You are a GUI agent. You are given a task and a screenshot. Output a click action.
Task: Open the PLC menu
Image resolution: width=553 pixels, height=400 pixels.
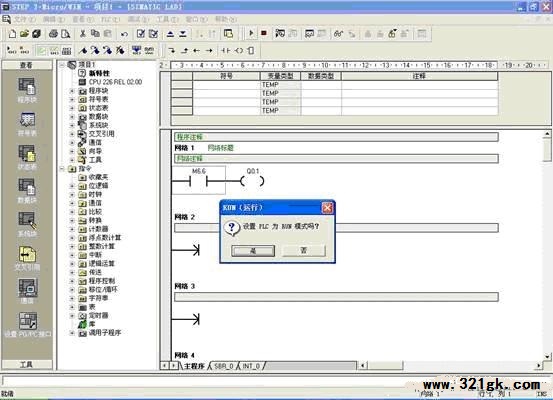(x=110, y=19)
